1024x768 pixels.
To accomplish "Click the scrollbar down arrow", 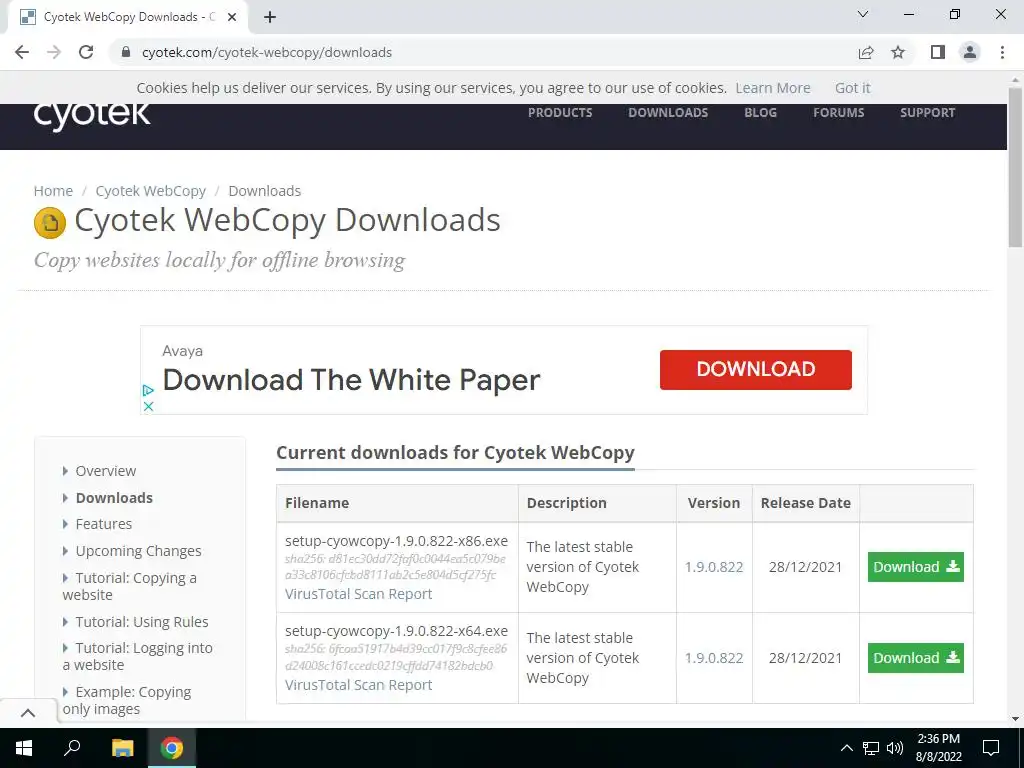I will coord(1015,719).
